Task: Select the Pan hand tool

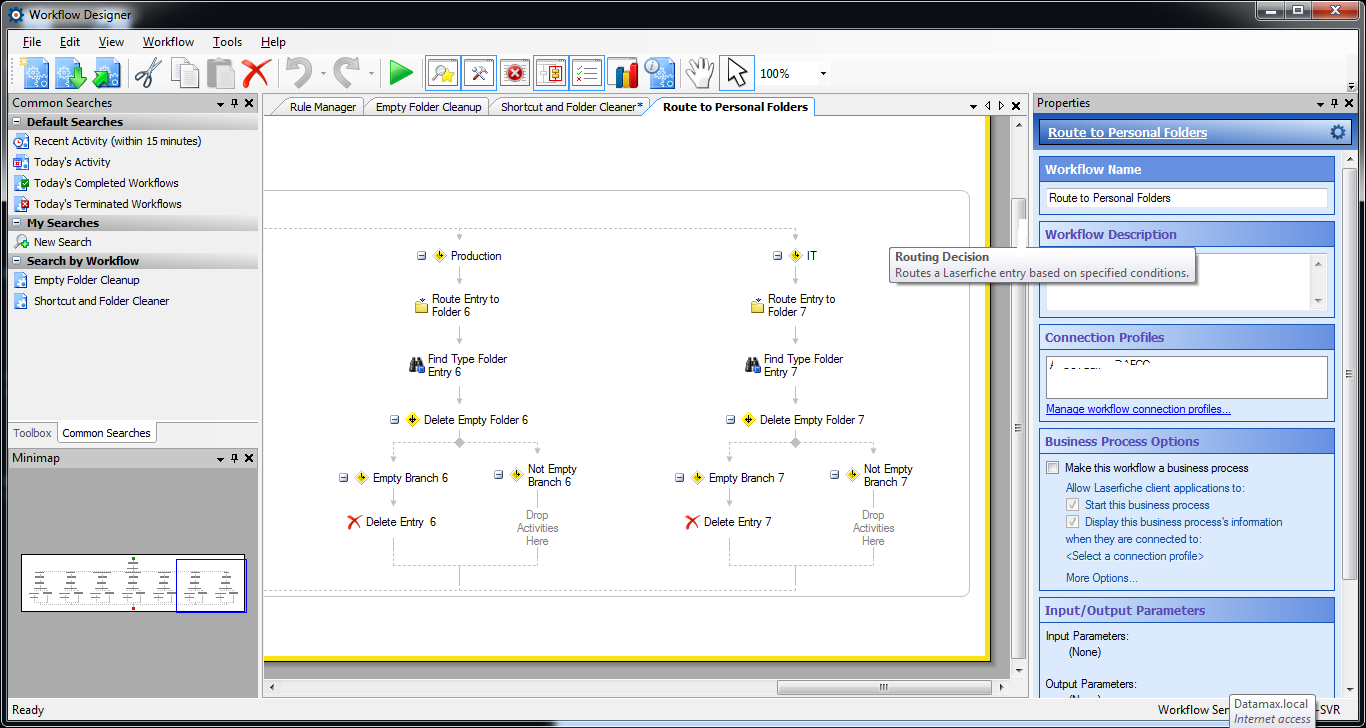Action: tap(699, 73)
